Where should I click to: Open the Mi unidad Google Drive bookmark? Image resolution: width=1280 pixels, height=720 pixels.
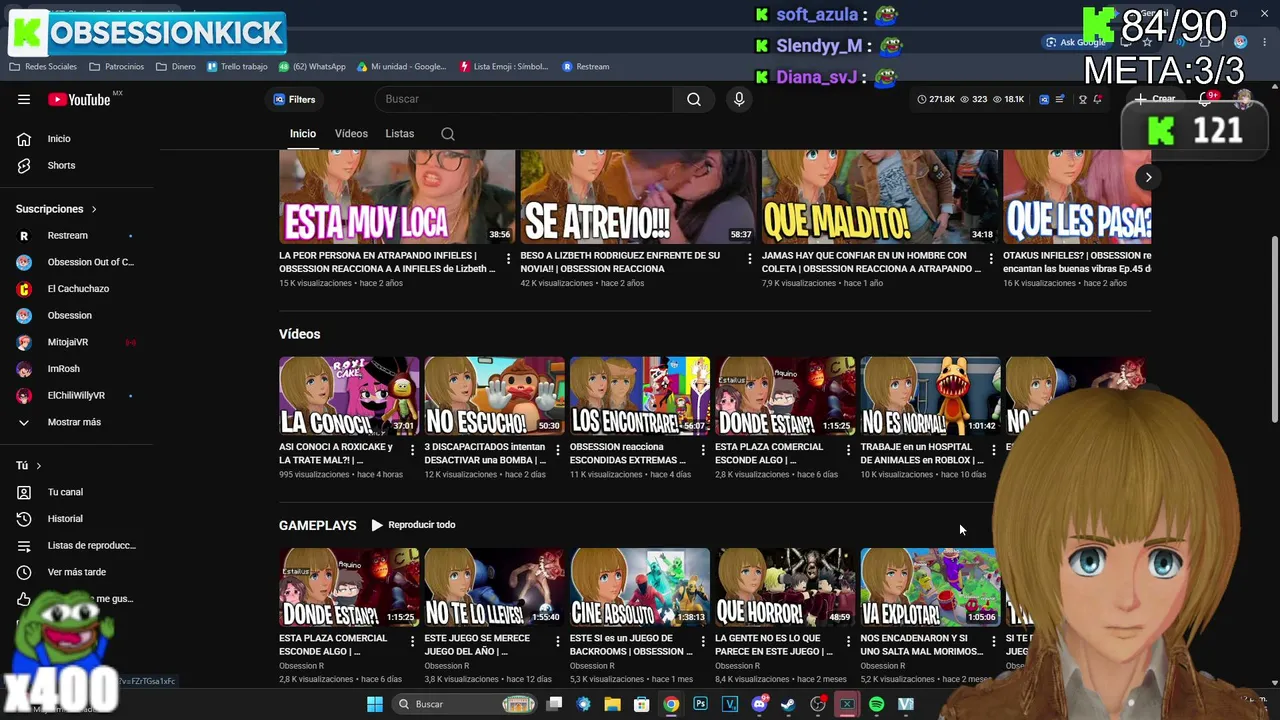point(402,67)
